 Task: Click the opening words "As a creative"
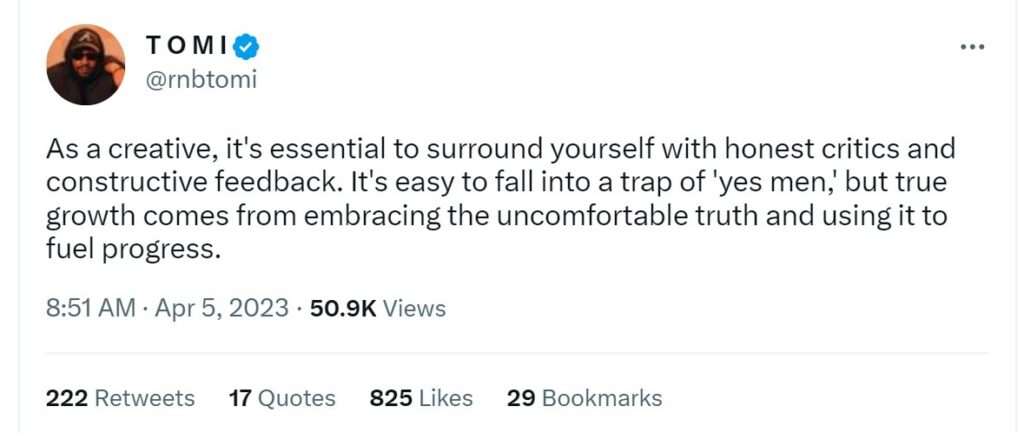[128, 150]
